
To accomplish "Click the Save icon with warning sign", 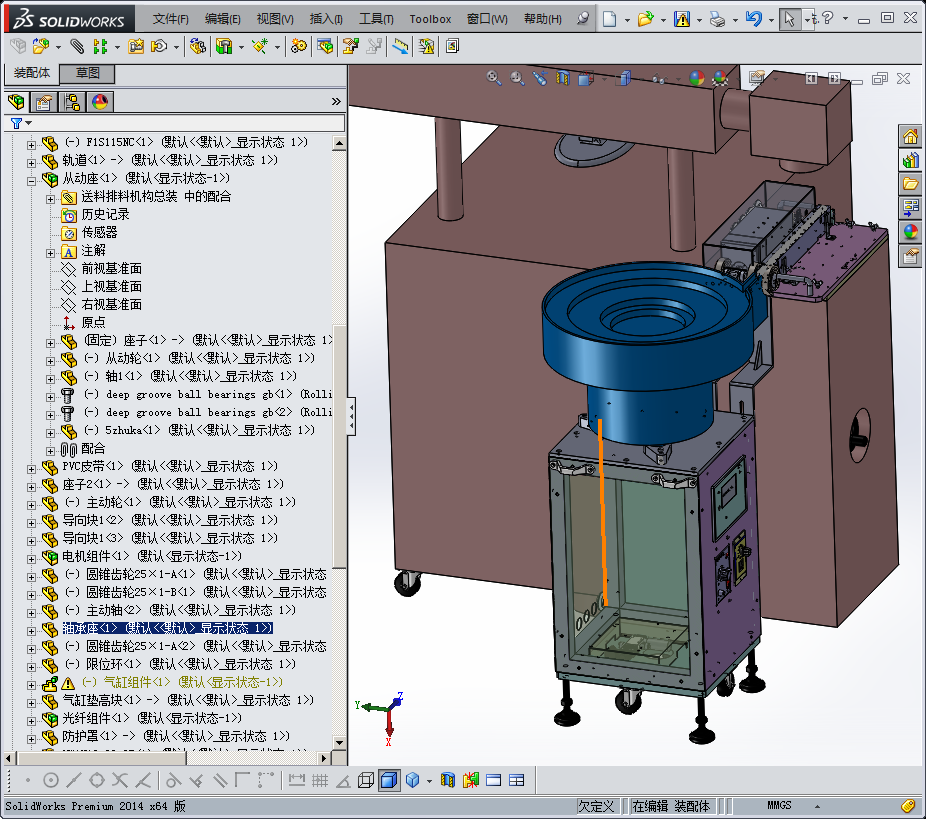I will pyautogui.click(x=682, y=19).
